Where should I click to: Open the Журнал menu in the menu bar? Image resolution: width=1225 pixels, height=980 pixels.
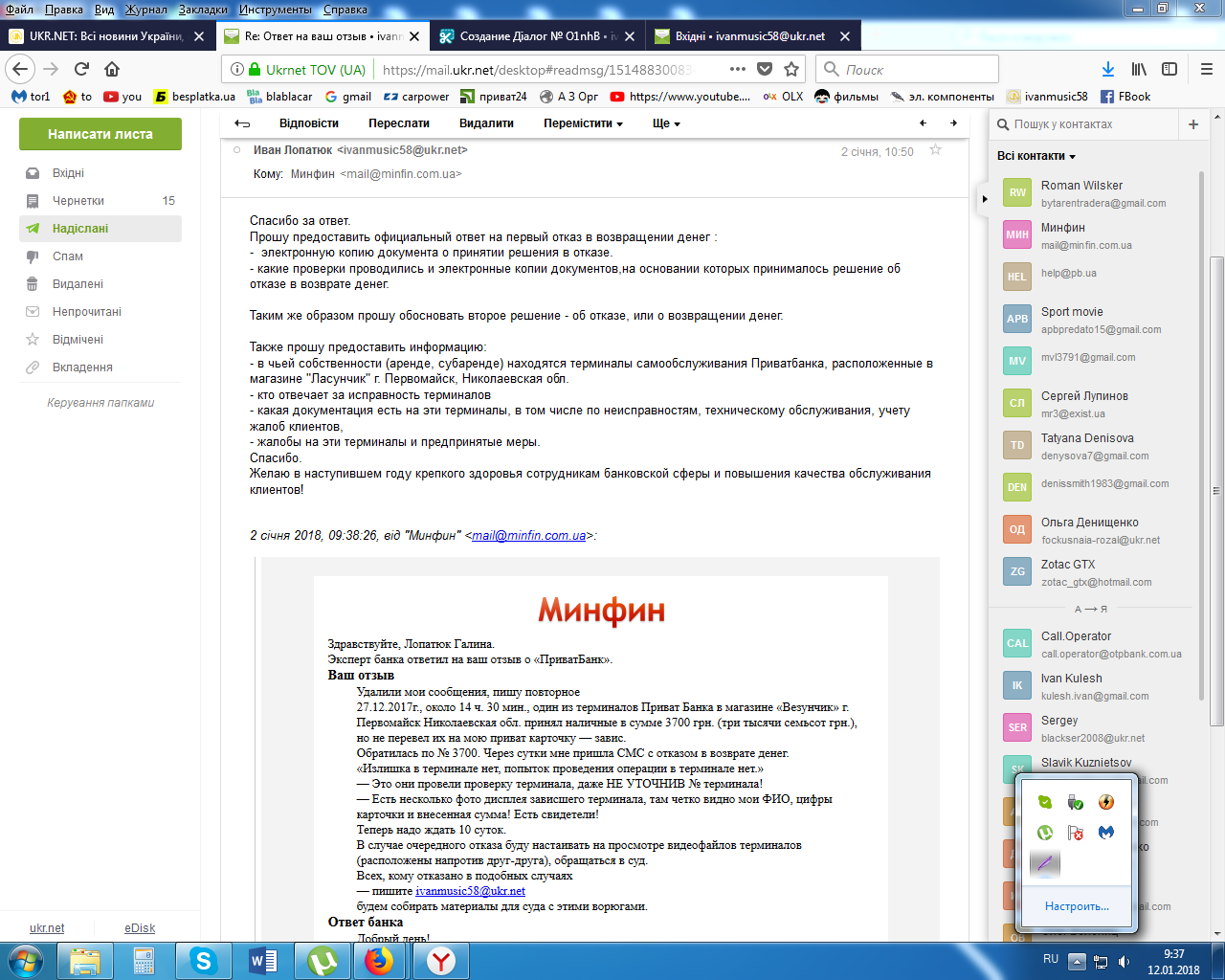pyautogui.click(x=145, y=10)
